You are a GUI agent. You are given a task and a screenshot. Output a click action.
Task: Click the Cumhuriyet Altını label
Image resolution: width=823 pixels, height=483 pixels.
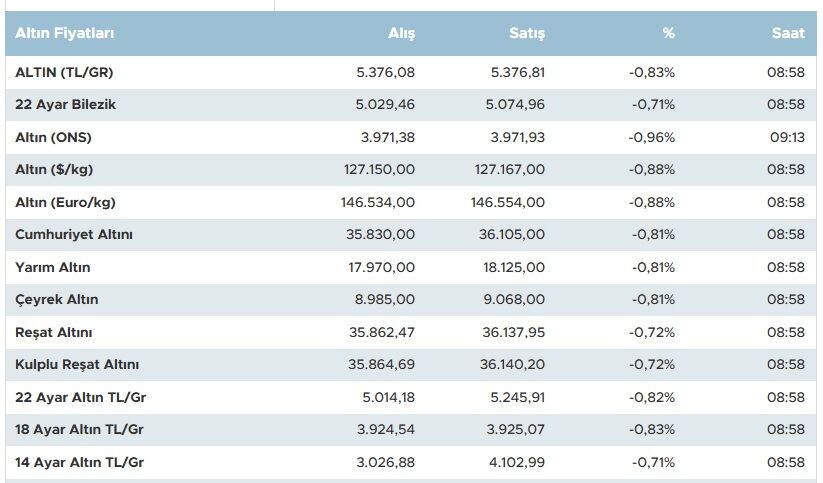[x=74, y=235]
